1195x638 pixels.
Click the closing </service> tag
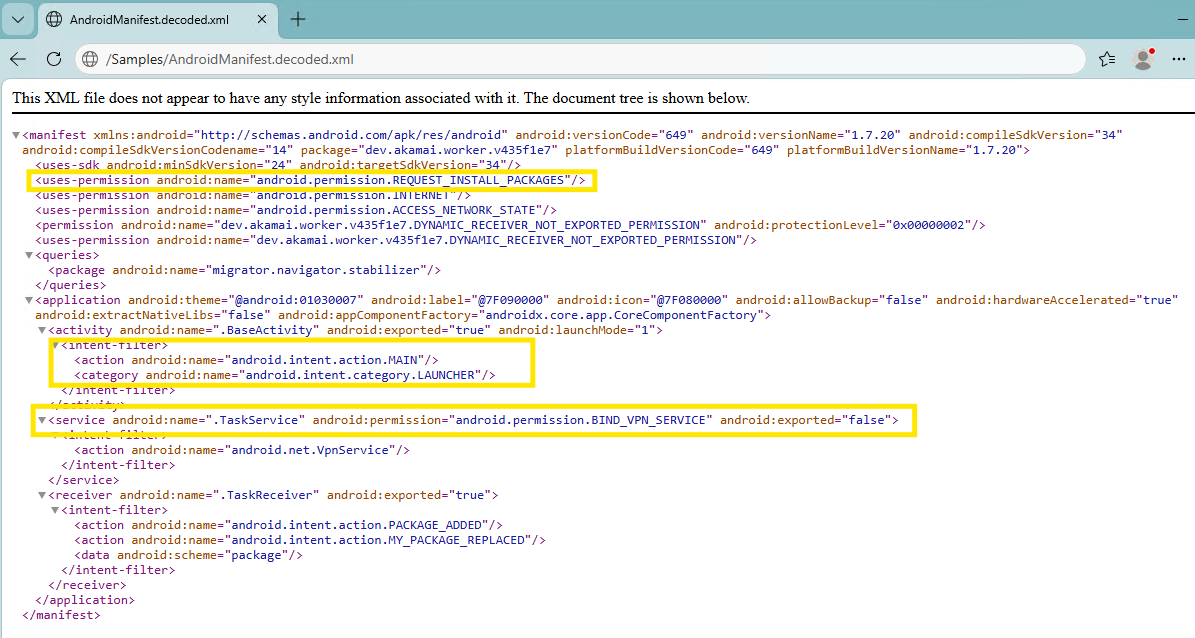pyautogui.click(x=84, y=480)
